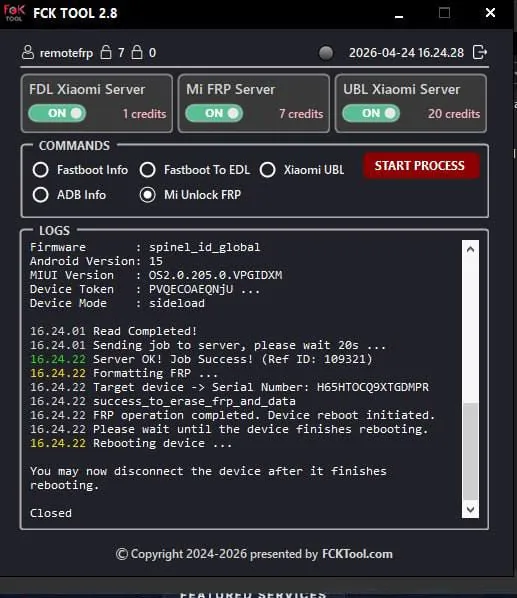Click the success_to_erase_frp_and_data log line
Viewport: 517px width, 598px height.
click(163, 401)
